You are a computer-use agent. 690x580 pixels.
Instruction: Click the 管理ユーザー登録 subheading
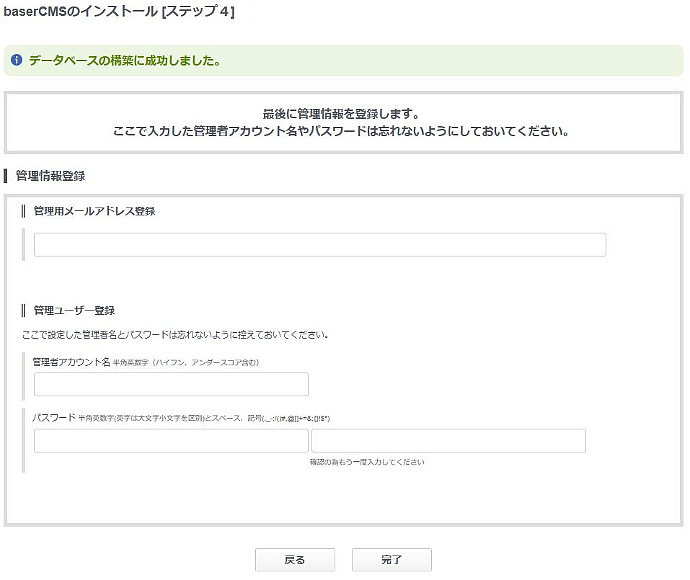tap(74, 310)
